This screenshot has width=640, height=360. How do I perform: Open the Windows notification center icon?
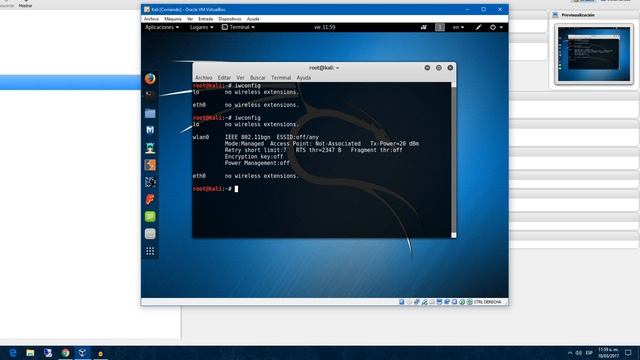point(628,353)
